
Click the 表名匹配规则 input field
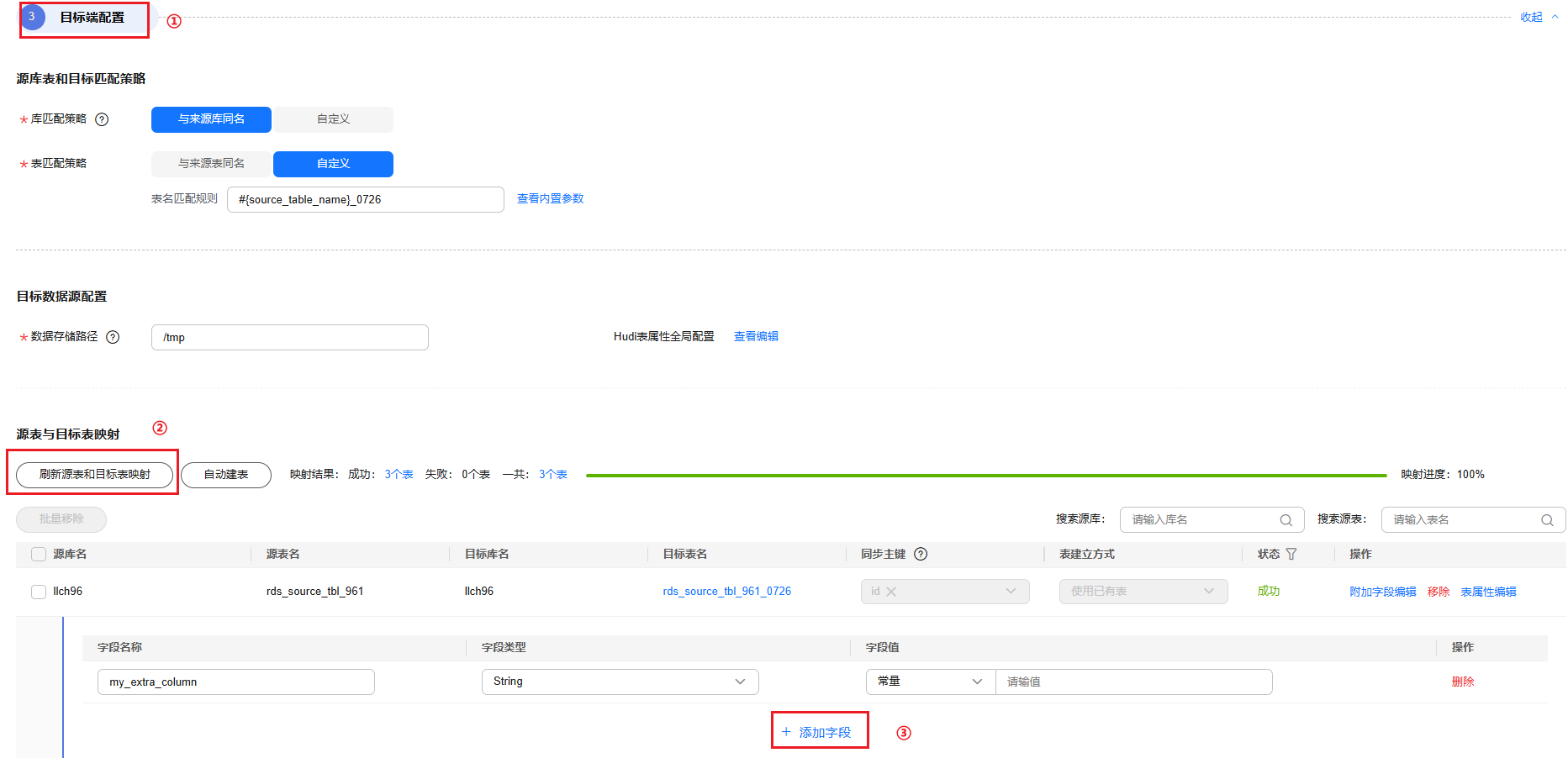(365, 200)
